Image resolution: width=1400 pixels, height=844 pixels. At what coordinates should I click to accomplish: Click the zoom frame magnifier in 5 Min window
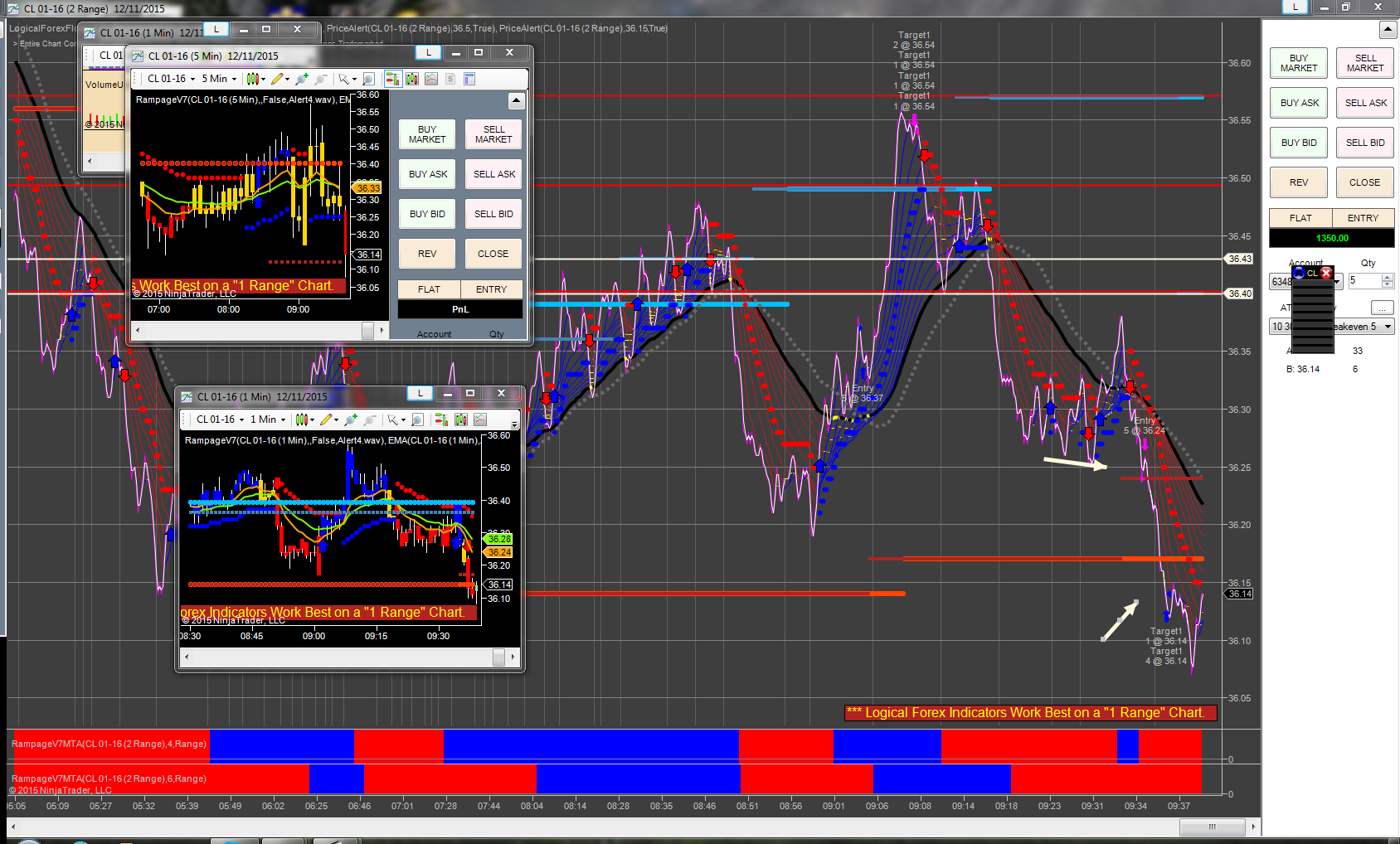click(369, 79)
